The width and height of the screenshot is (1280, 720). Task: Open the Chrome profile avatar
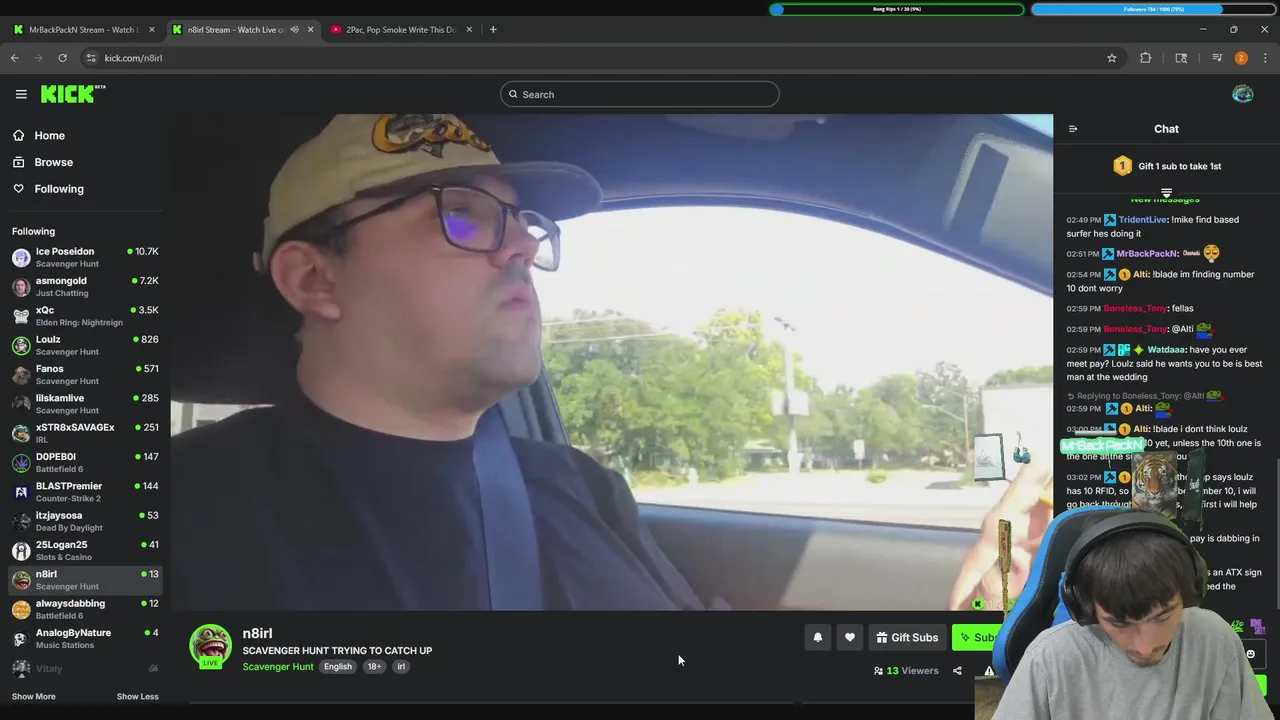1241,58
